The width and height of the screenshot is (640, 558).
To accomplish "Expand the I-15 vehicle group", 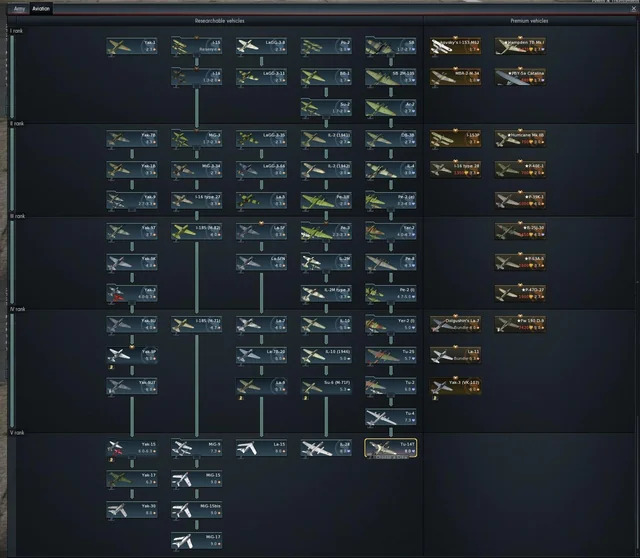I will click(x=197, y=46).
